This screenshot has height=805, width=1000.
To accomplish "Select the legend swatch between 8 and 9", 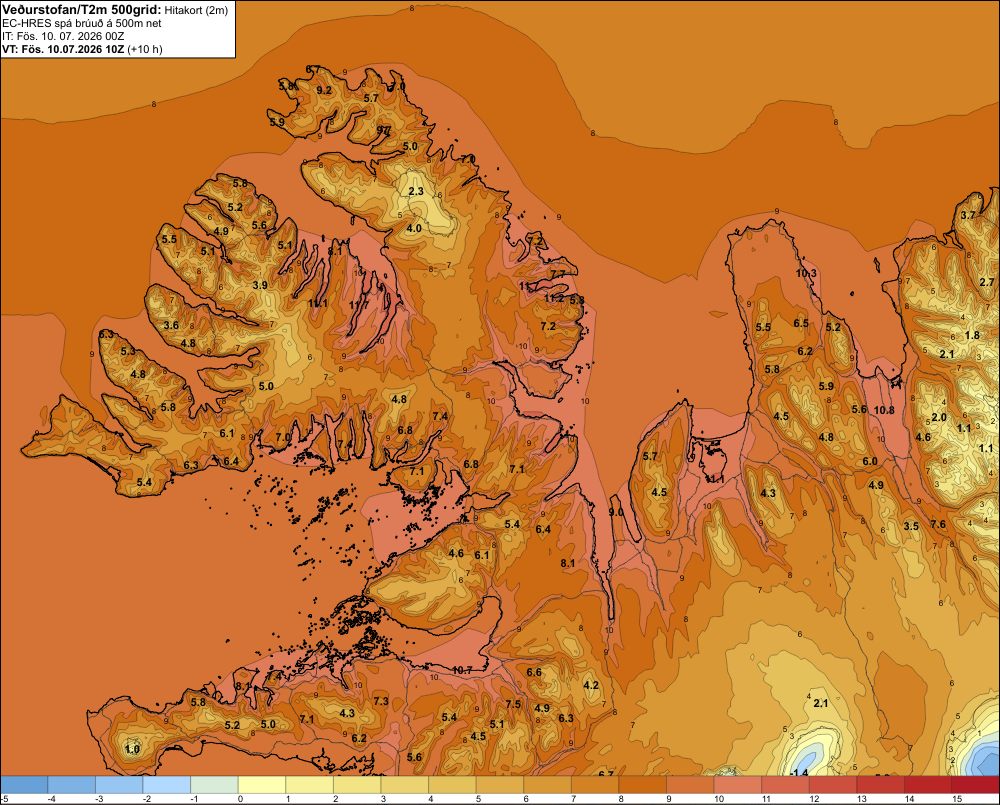I will [x=642, y=785].
